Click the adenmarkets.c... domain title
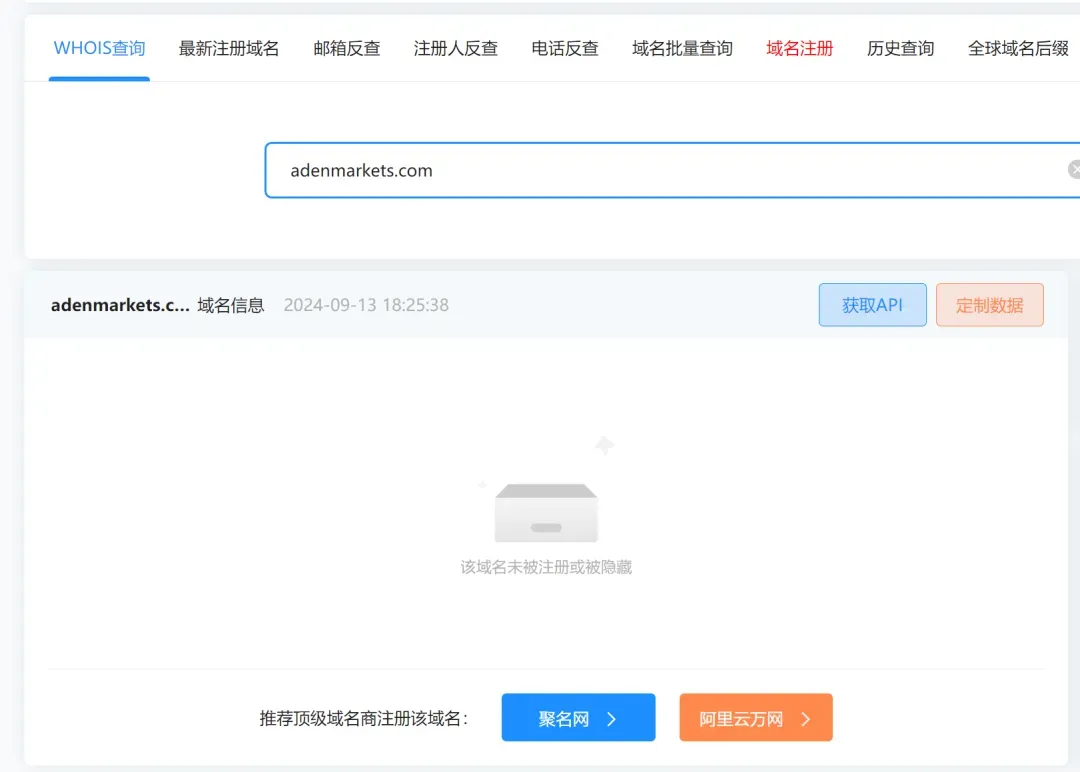Viewport: 1080px width, 772px height. point(120,305)
